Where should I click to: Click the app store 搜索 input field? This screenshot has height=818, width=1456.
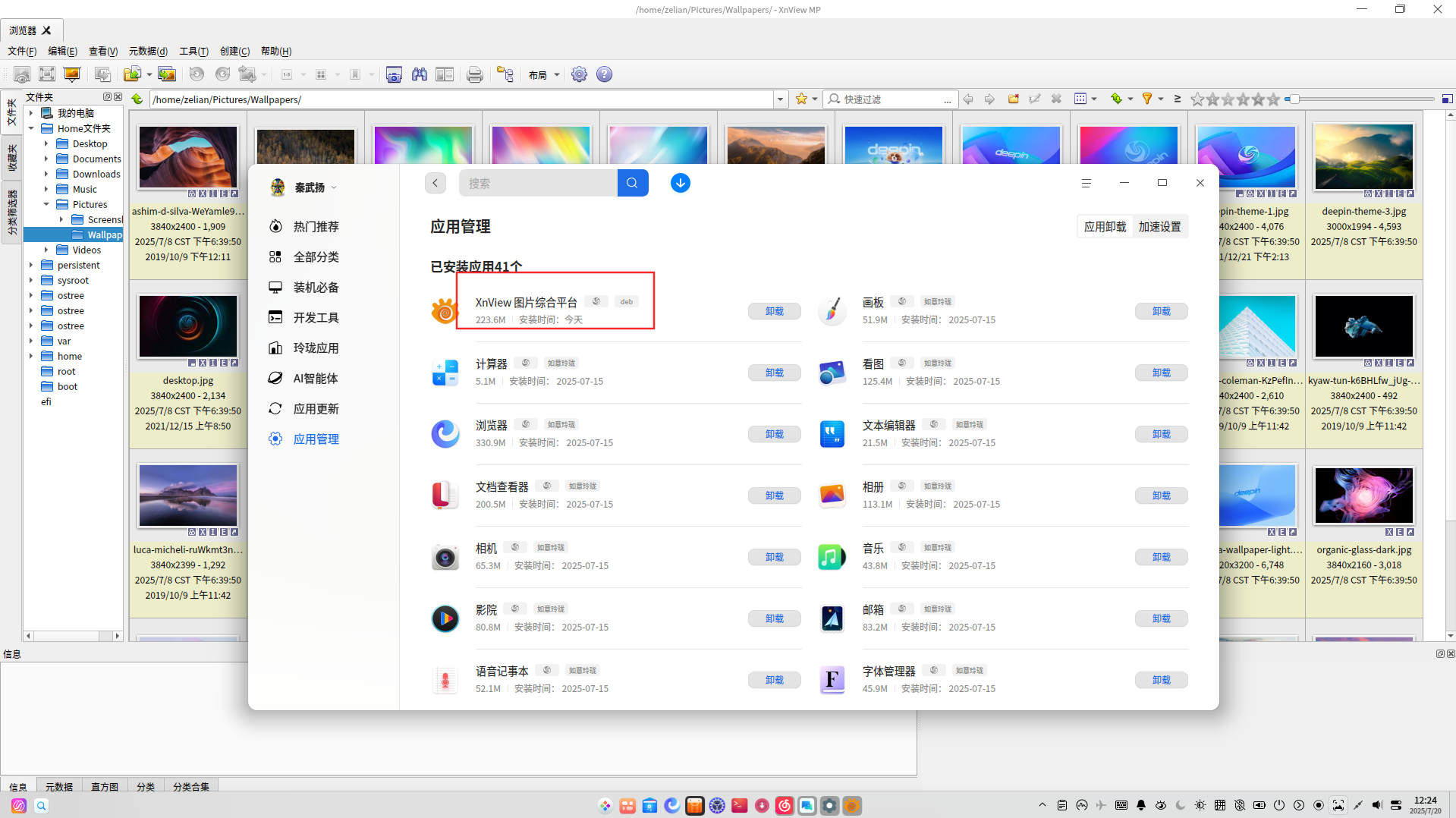538,183
